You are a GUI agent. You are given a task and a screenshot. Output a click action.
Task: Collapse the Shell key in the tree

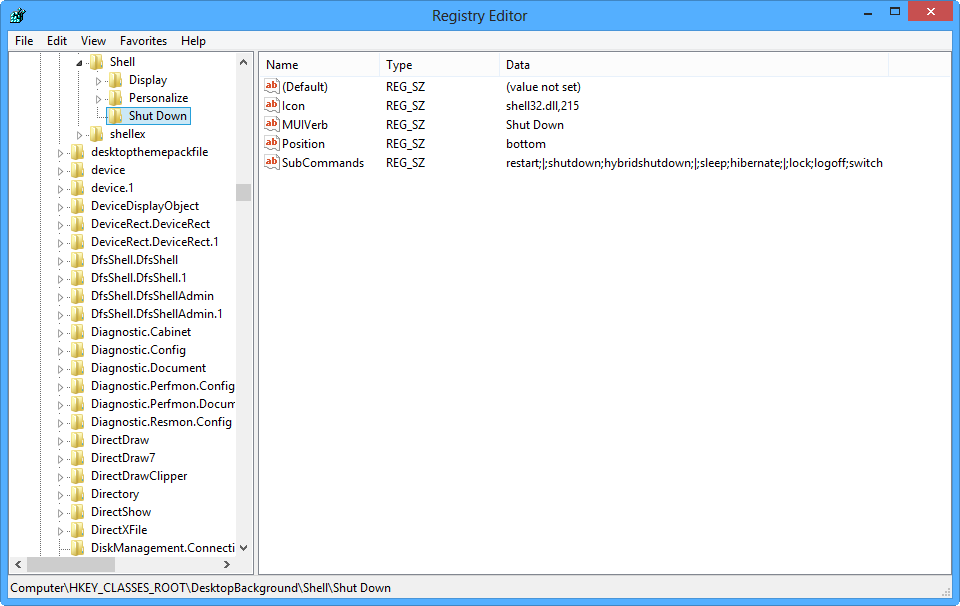click(79, 63)
